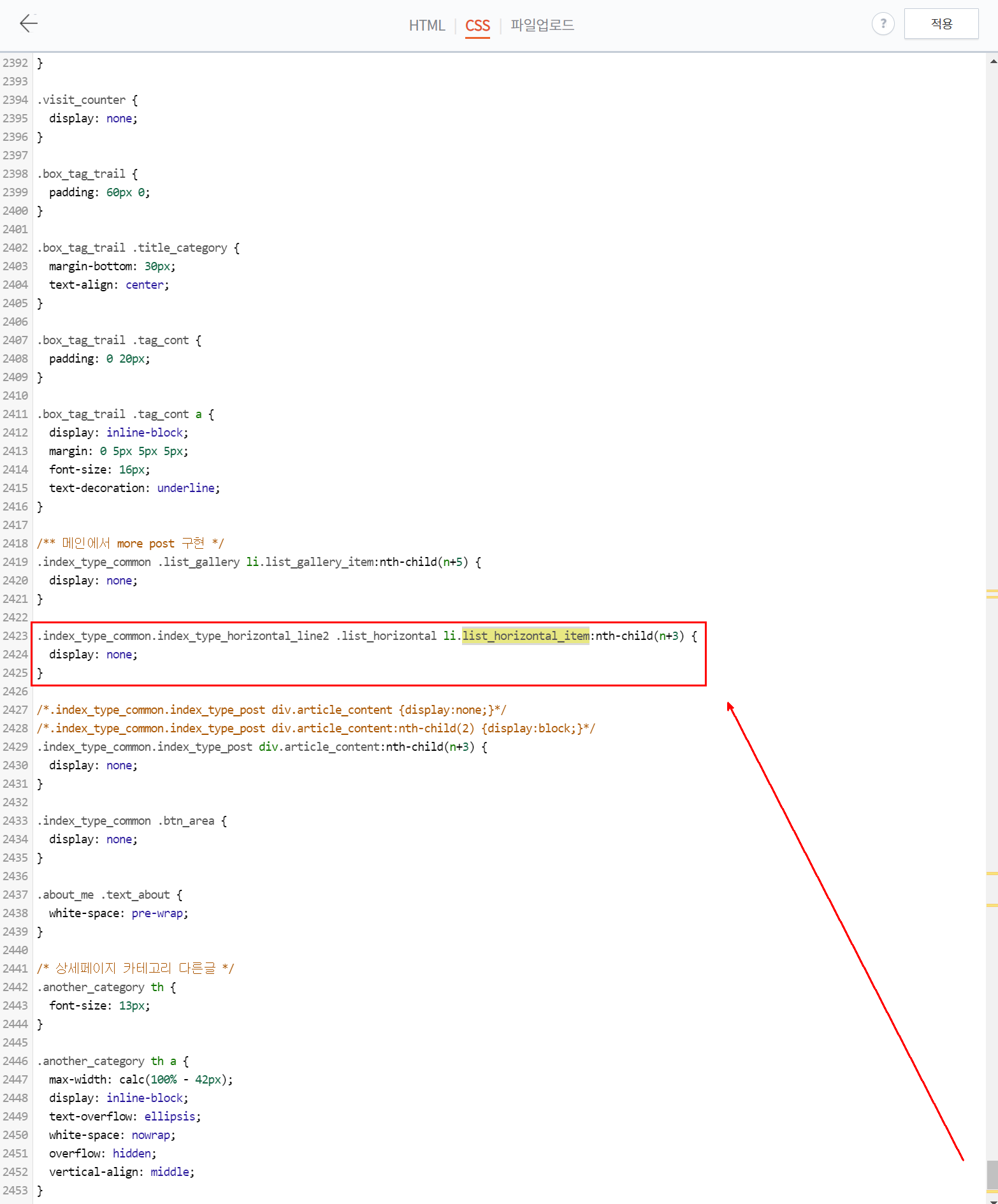This screenshot has height=1204, width=998.
Task: Click line number 2418 in gutter
Action: 15,544
